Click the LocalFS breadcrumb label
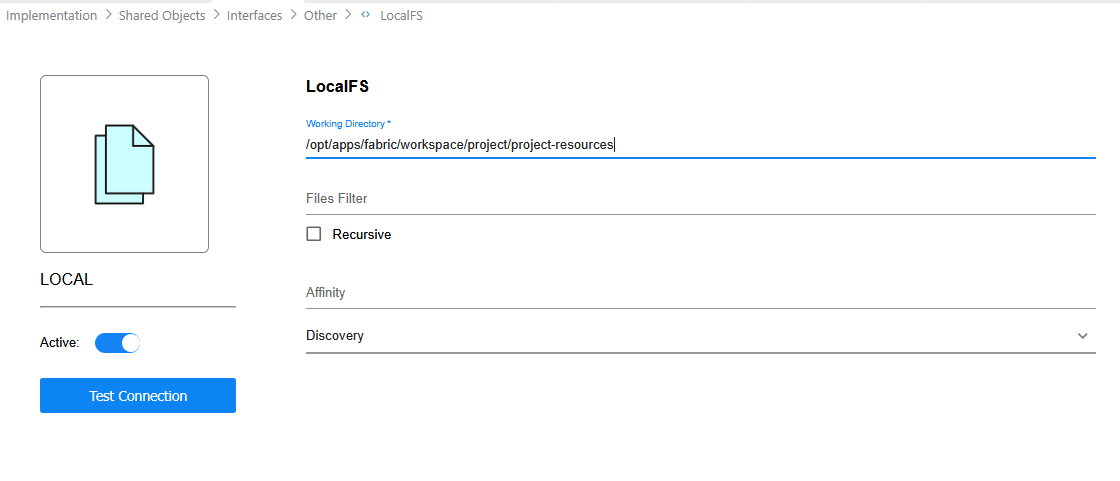This screenshot has width=1120, height=481. point(401,16)
